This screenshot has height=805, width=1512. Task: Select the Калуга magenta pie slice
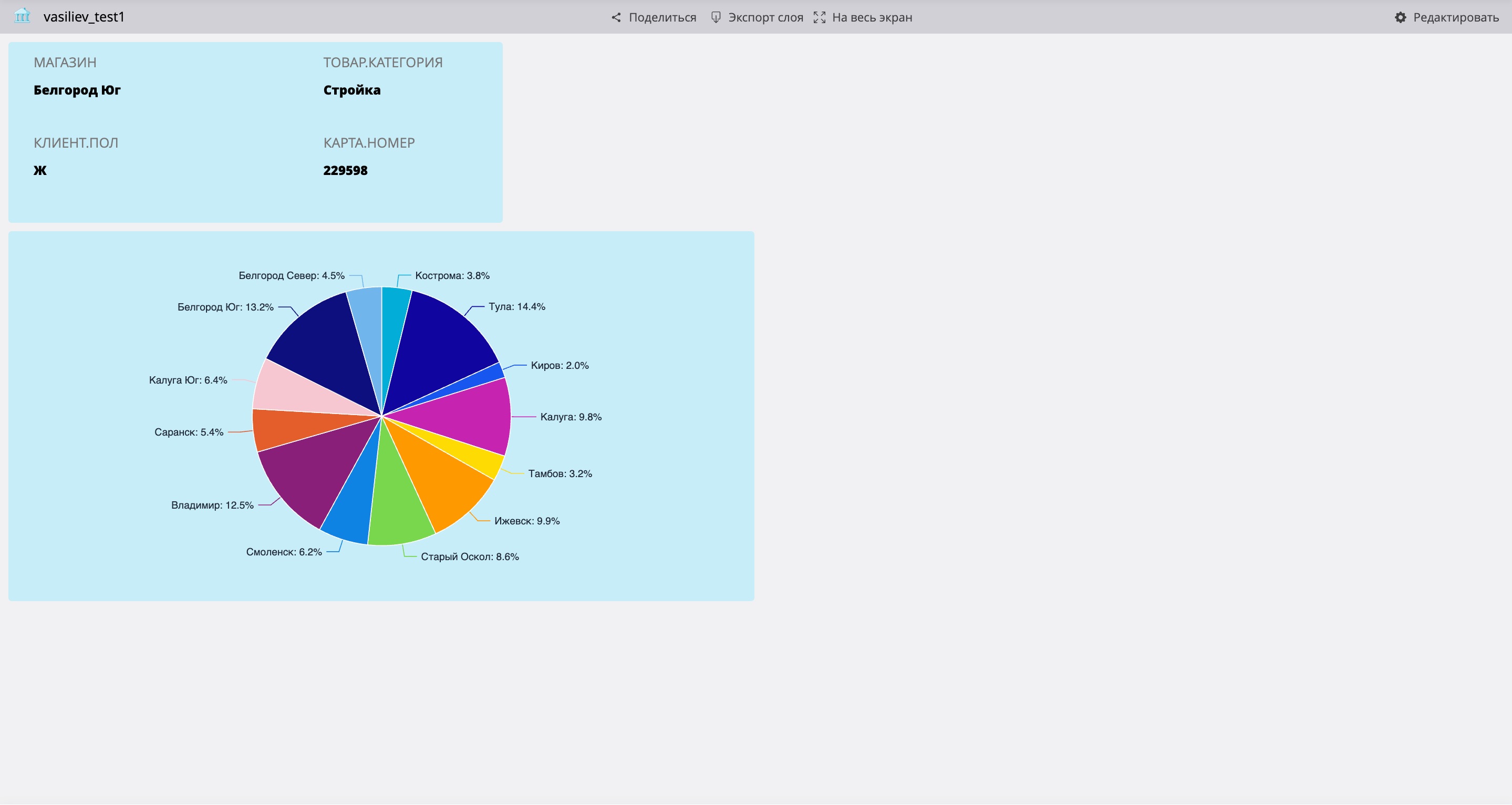point(470,414)
